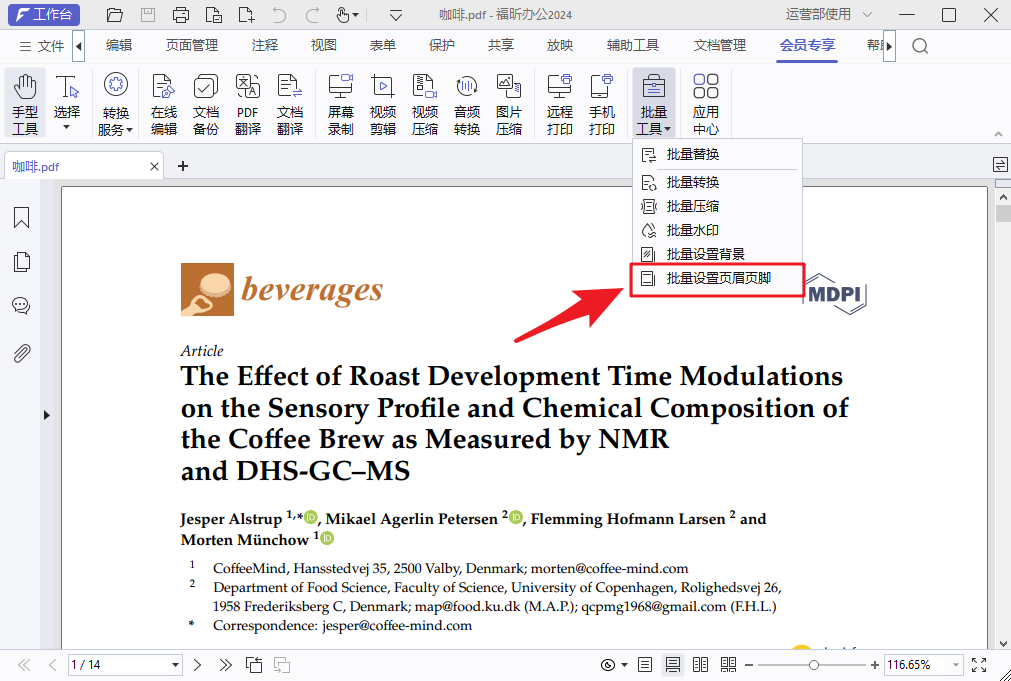1011x681 pixels.
Task: Open the zoom percentage dropdown
Action: pos(956,665)
